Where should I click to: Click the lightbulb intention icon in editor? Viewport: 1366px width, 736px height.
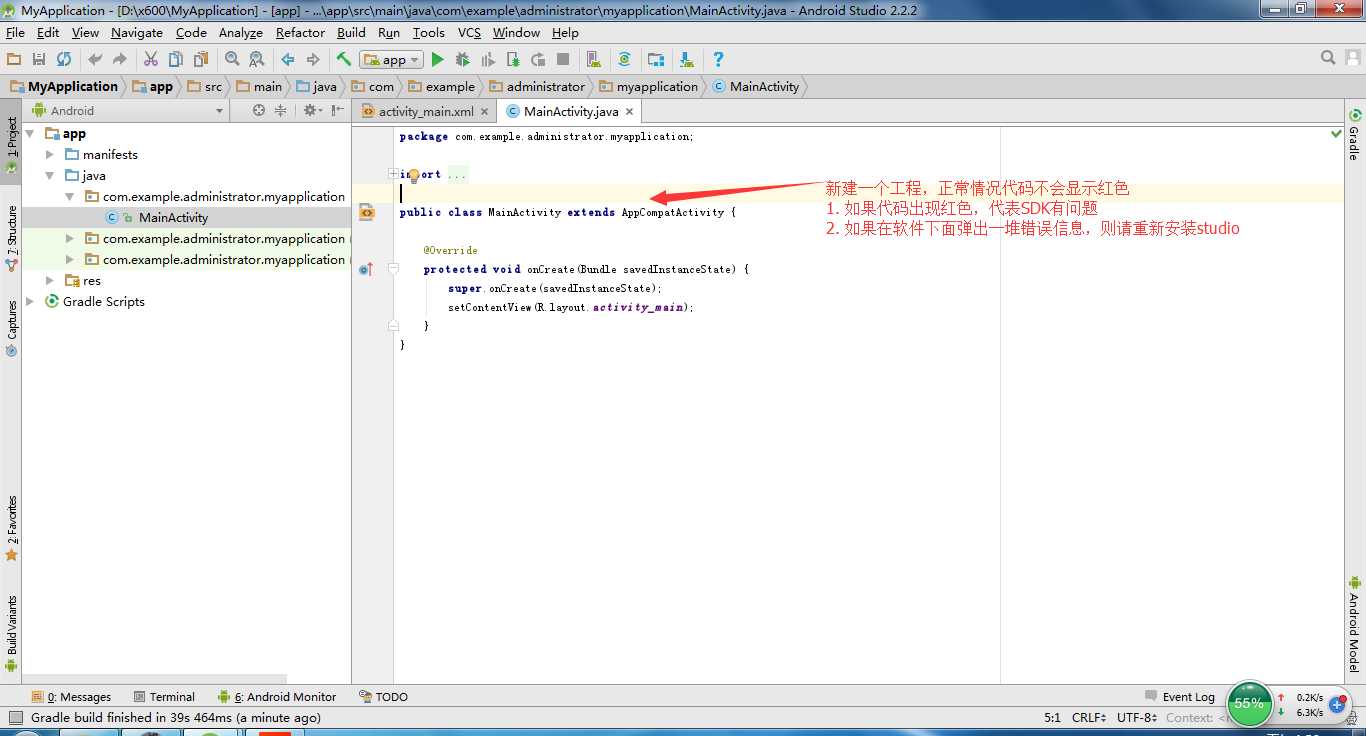413,175
